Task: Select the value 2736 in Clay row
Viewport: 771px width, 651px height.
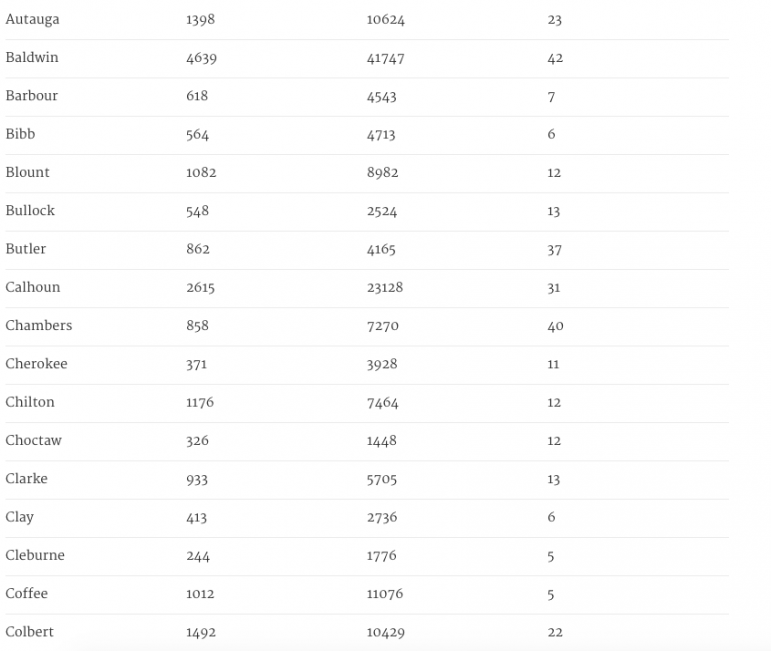Action: (382, 518)
